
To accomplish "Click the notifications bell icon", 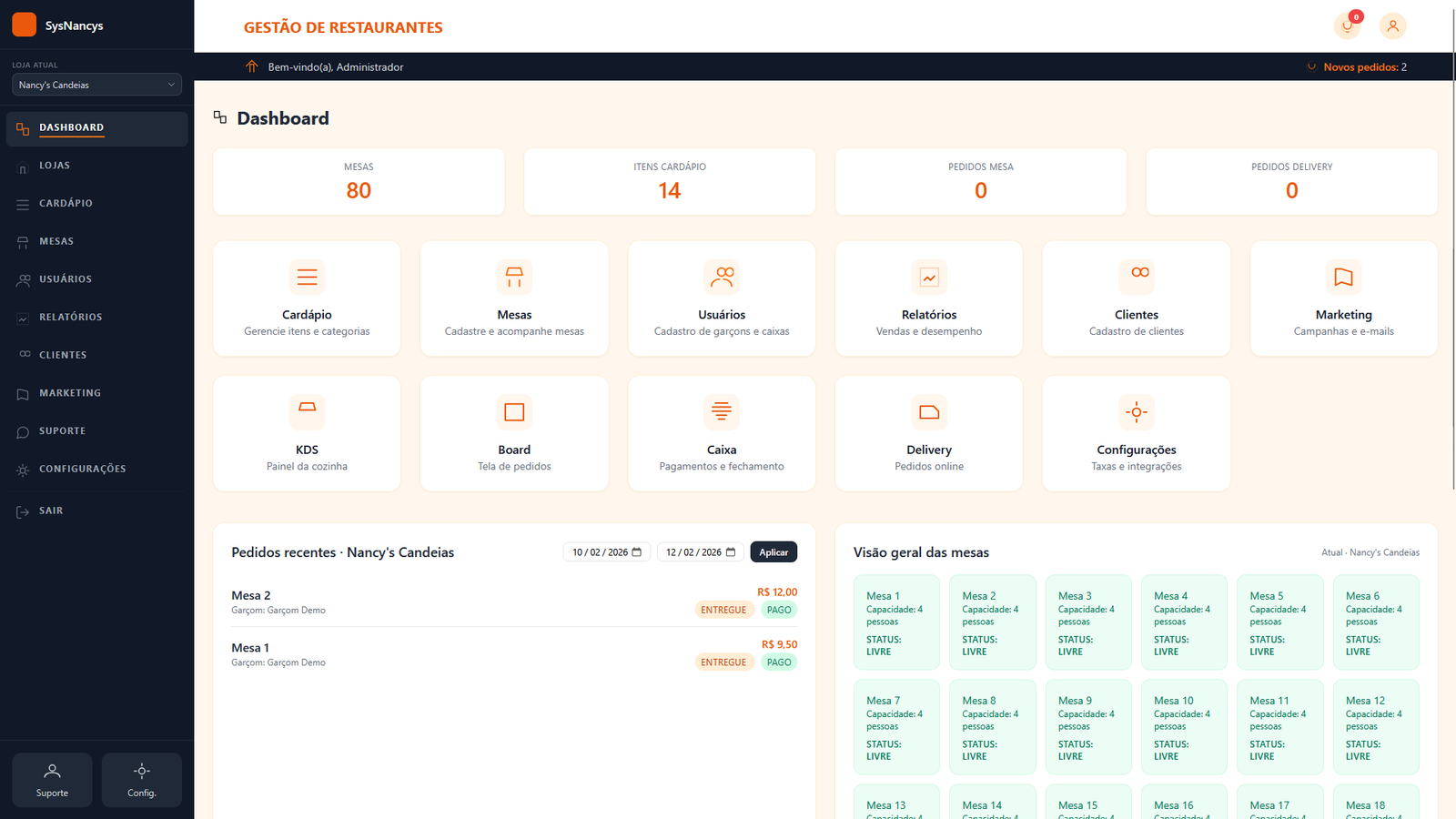I will [x=1348, y=25].
